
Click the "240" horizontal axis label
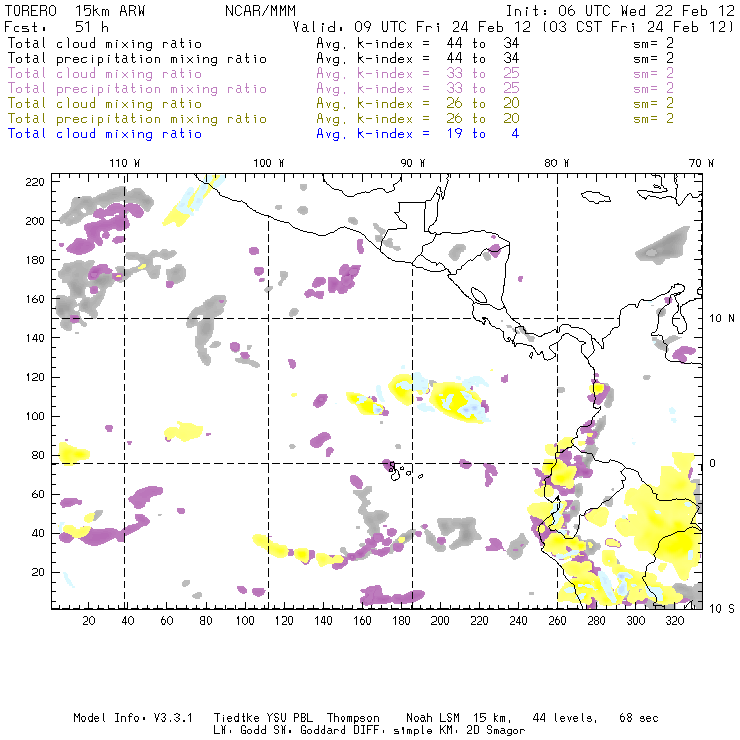coord(518,621)
